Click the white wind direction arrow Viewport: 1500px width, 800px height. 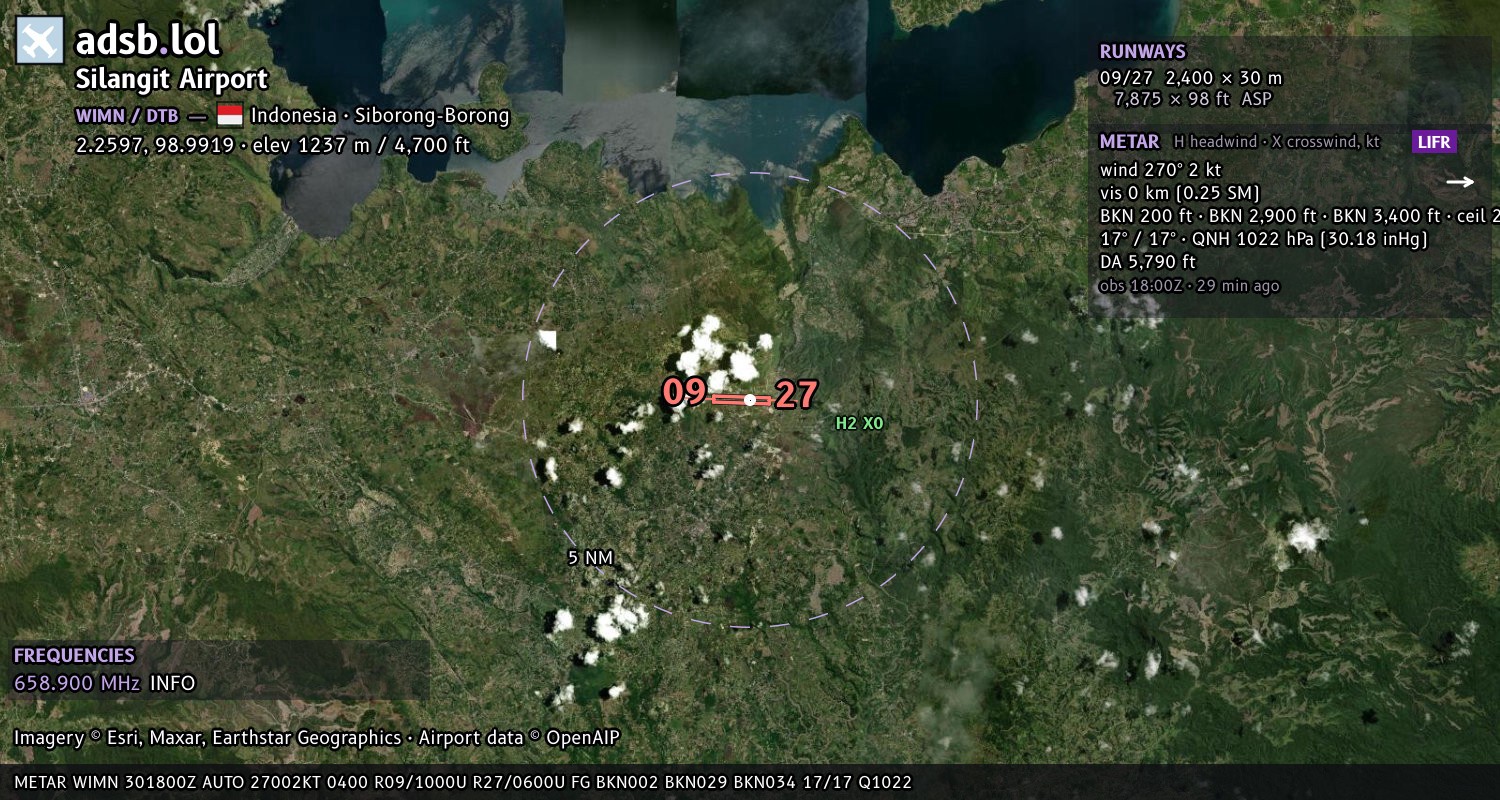(1460, 182)
